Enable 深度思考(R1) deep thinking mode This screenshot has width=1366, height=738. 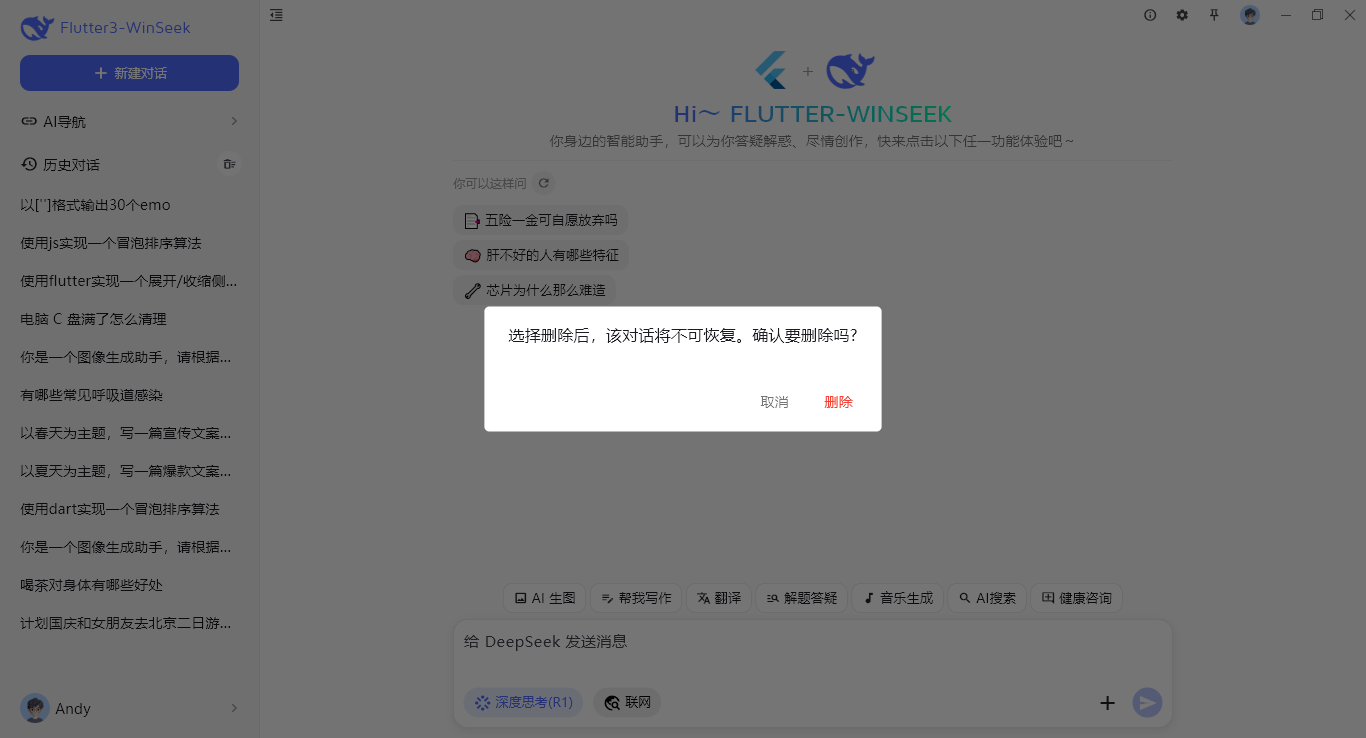coord(522,702)
